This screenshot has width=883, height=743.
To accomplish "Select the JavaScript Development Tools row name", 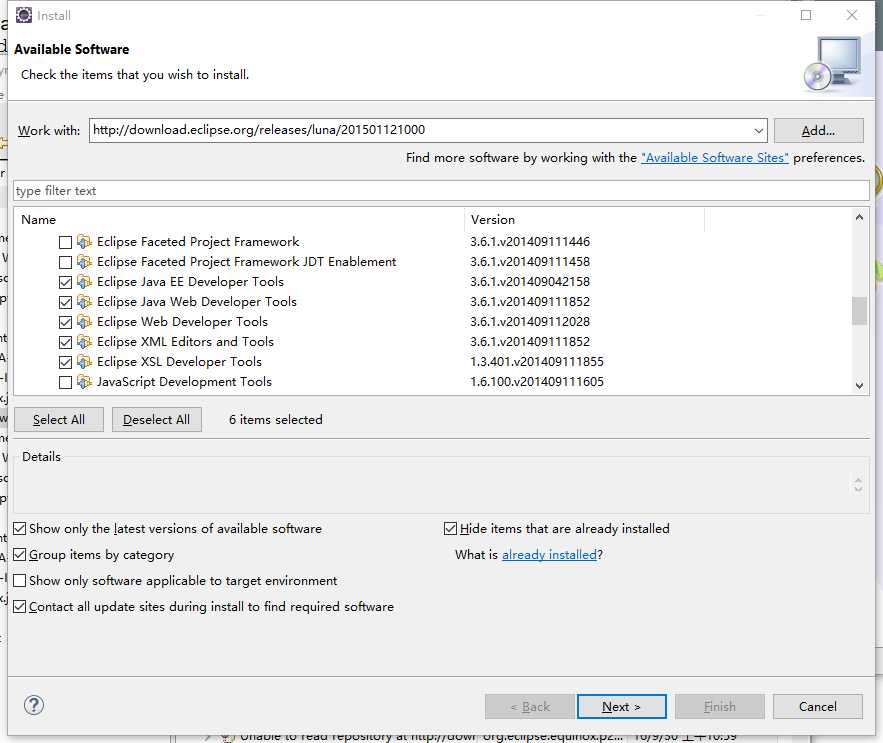I will (x=184, y=382).
